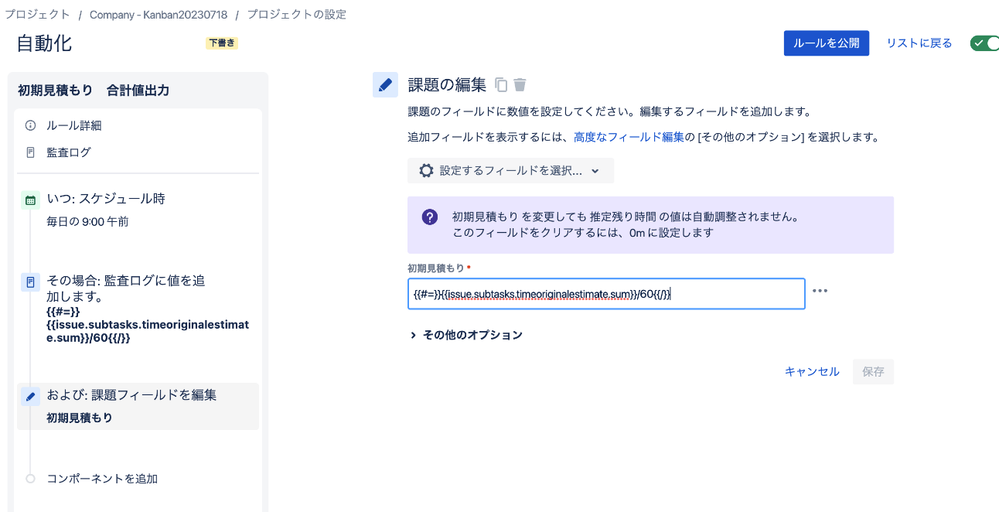Click the キャンセル button
This screenshot has height=512, width=999.
pos(812,372)
